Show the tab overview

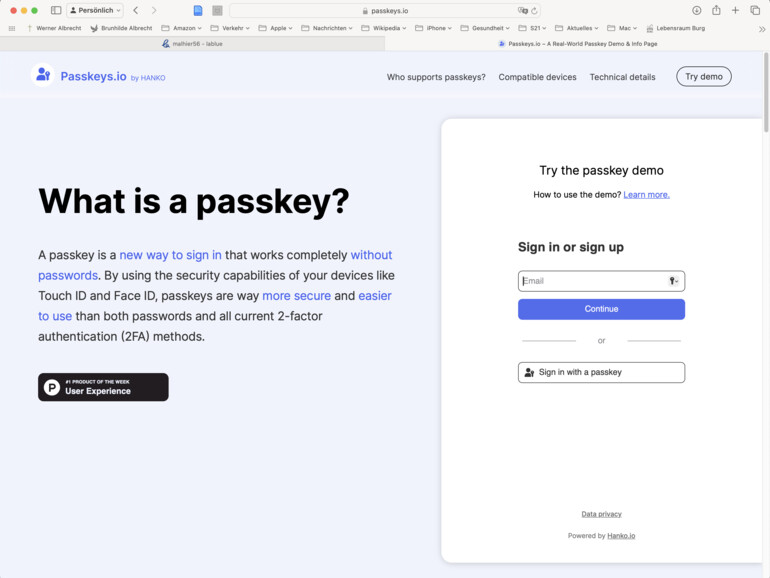tap(755, 10)
